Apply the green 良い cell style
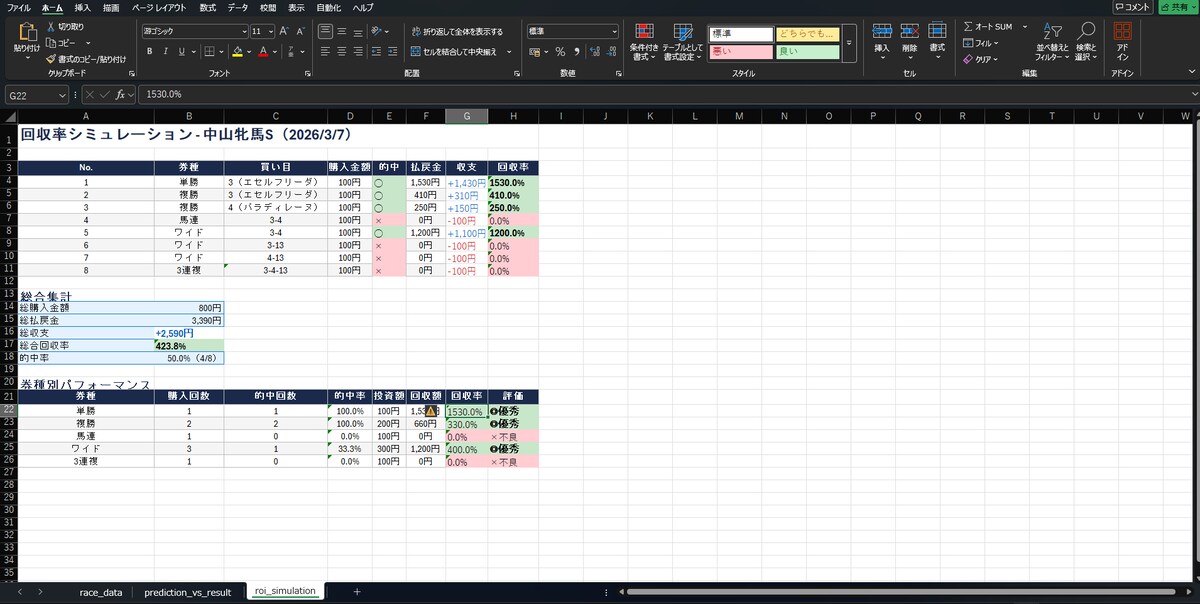Viewport: 1200px width, 604px height. tap(807, 52)
